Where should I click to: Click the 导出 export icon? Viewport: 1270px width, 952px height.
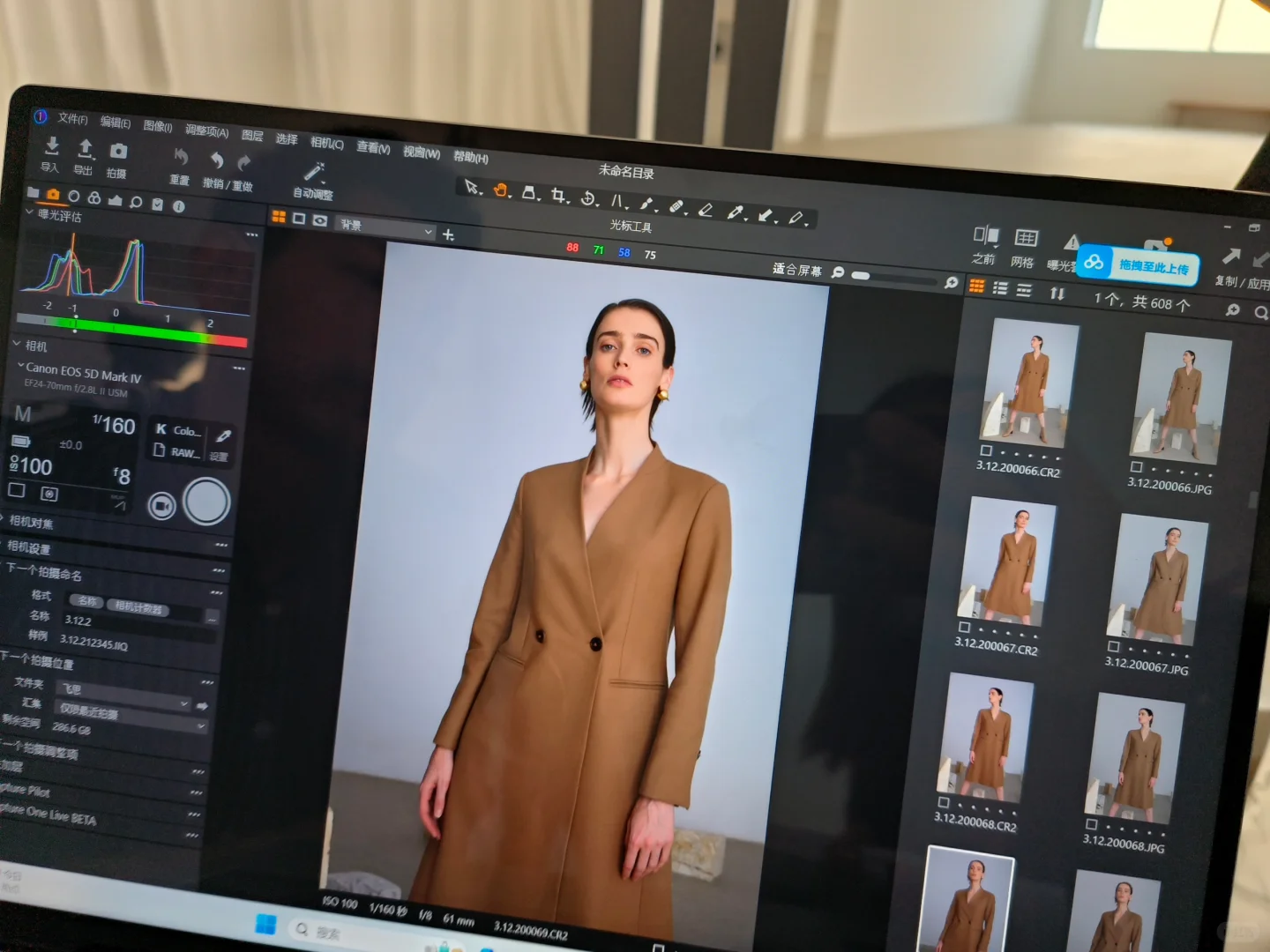(x=86, y=148)
